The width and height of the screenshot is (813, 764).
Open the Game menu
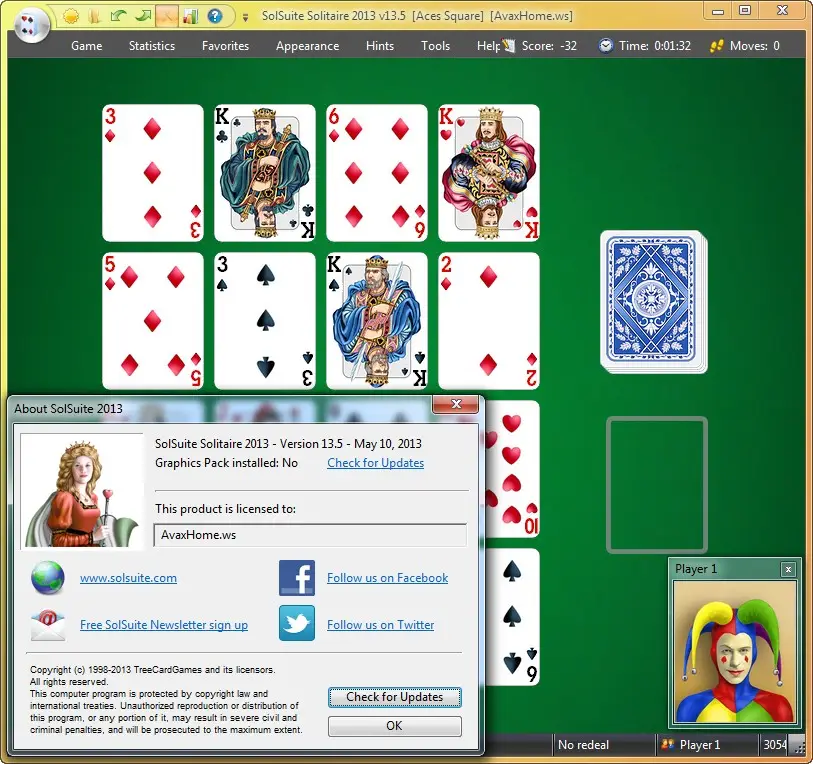(x=87, y=46)
